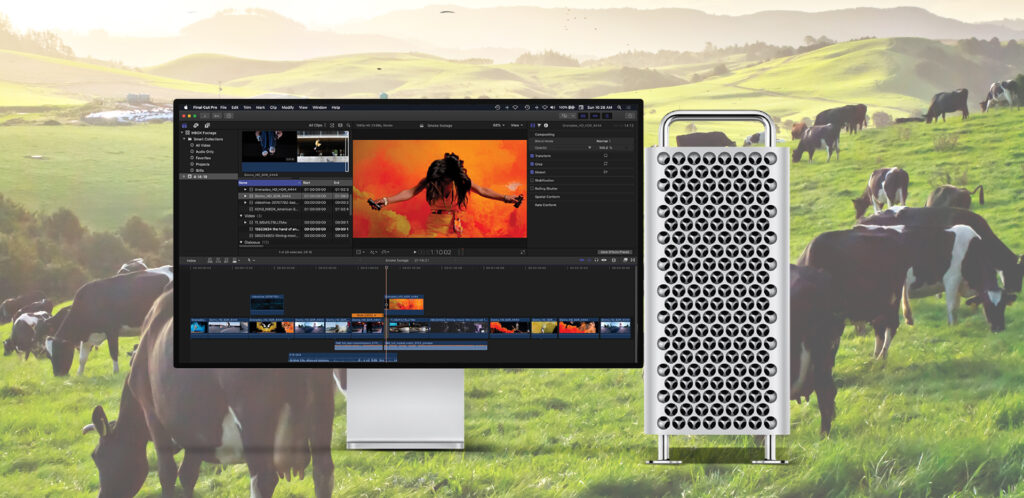
Task: Open the retime speed dropdown
Action: [x=385, y=252]
